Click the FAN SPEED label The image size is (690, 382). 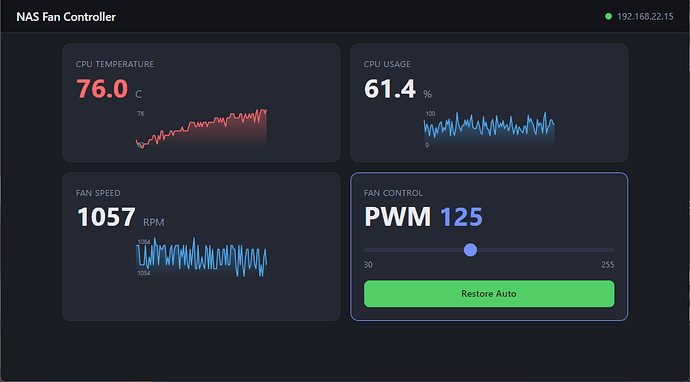[98, 193]
